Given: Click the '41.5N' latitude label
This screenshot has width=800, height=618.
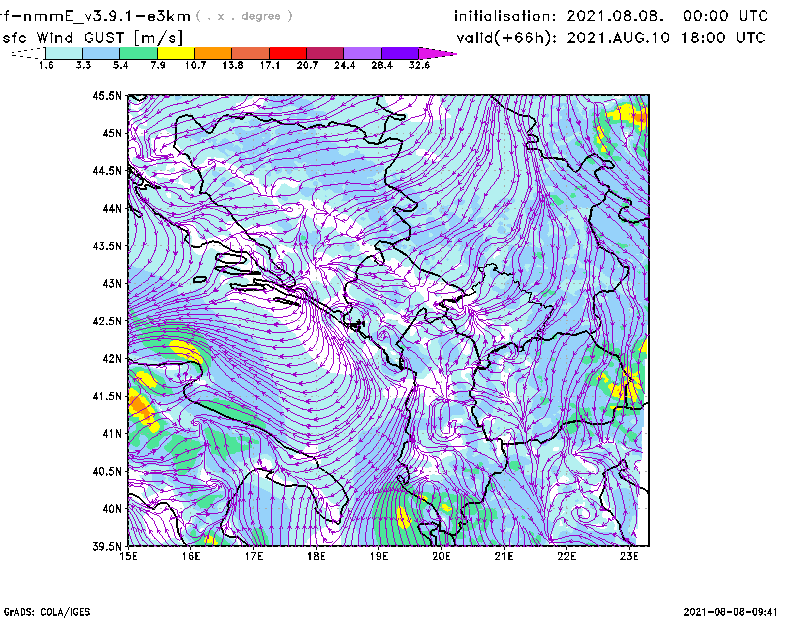Looking at the screenshot, I should click(x=107, y=396).
